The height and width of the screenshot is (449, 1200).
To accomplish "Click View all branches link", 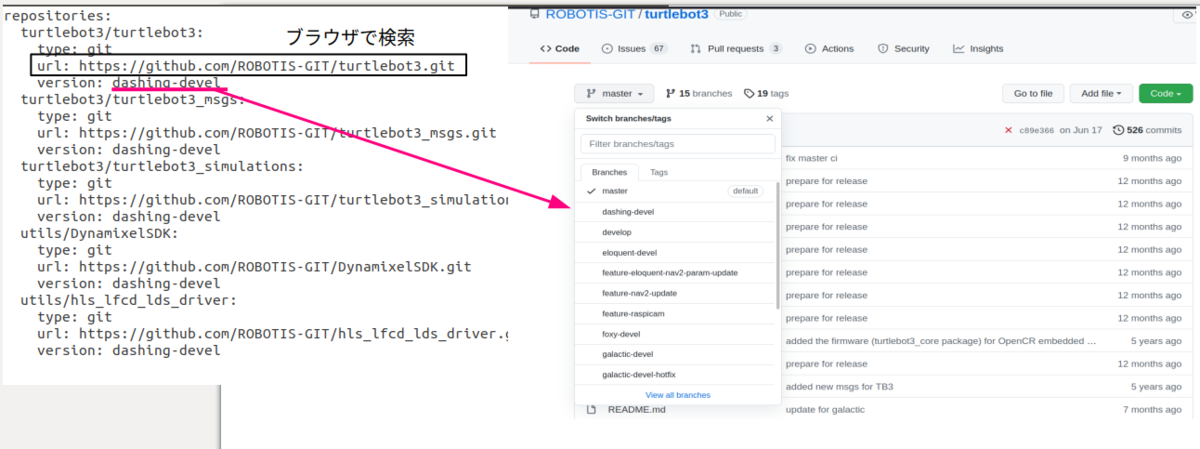I will [678, 395].
